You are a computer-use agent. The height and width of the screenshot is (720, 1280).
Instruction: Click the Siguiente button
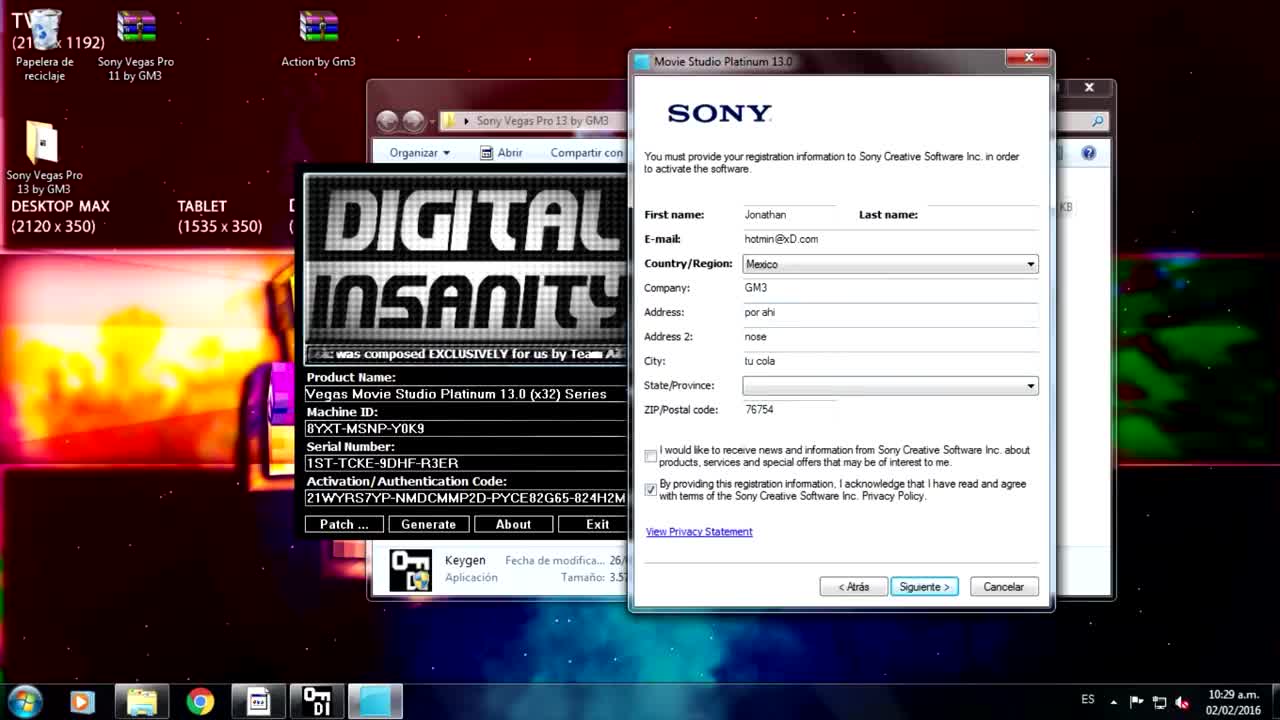924,587
